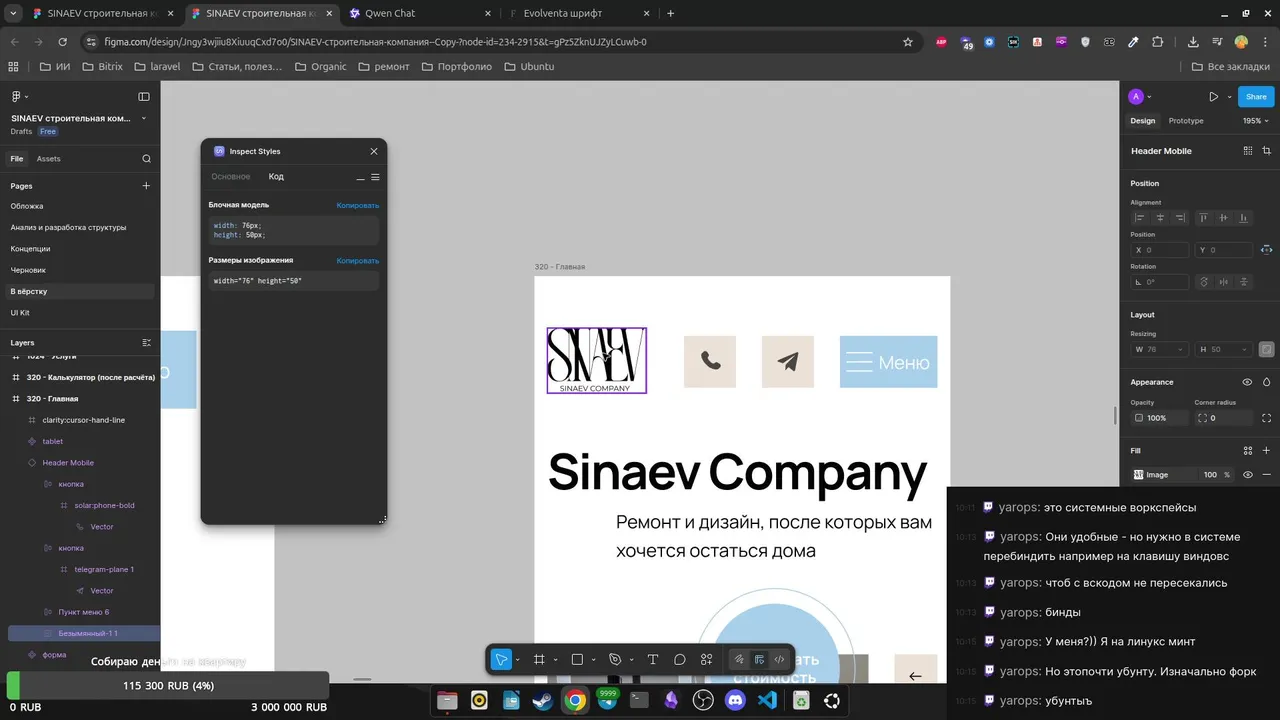Click the blue Share button
The height and width of the screenshot is (720, 1280).
[1256, 97]
